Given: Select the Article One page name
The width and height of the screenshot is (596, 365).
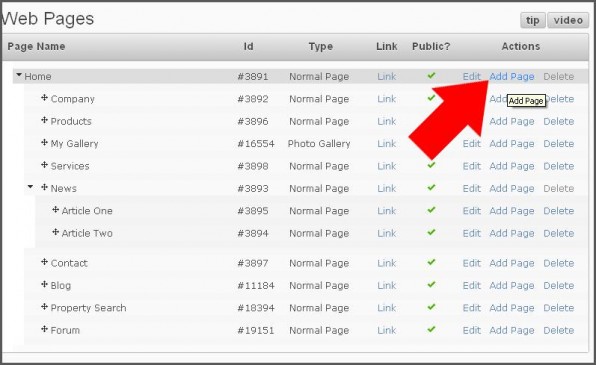Looking at the screenshot, I should pyautogui.click(x=87, y=211).
